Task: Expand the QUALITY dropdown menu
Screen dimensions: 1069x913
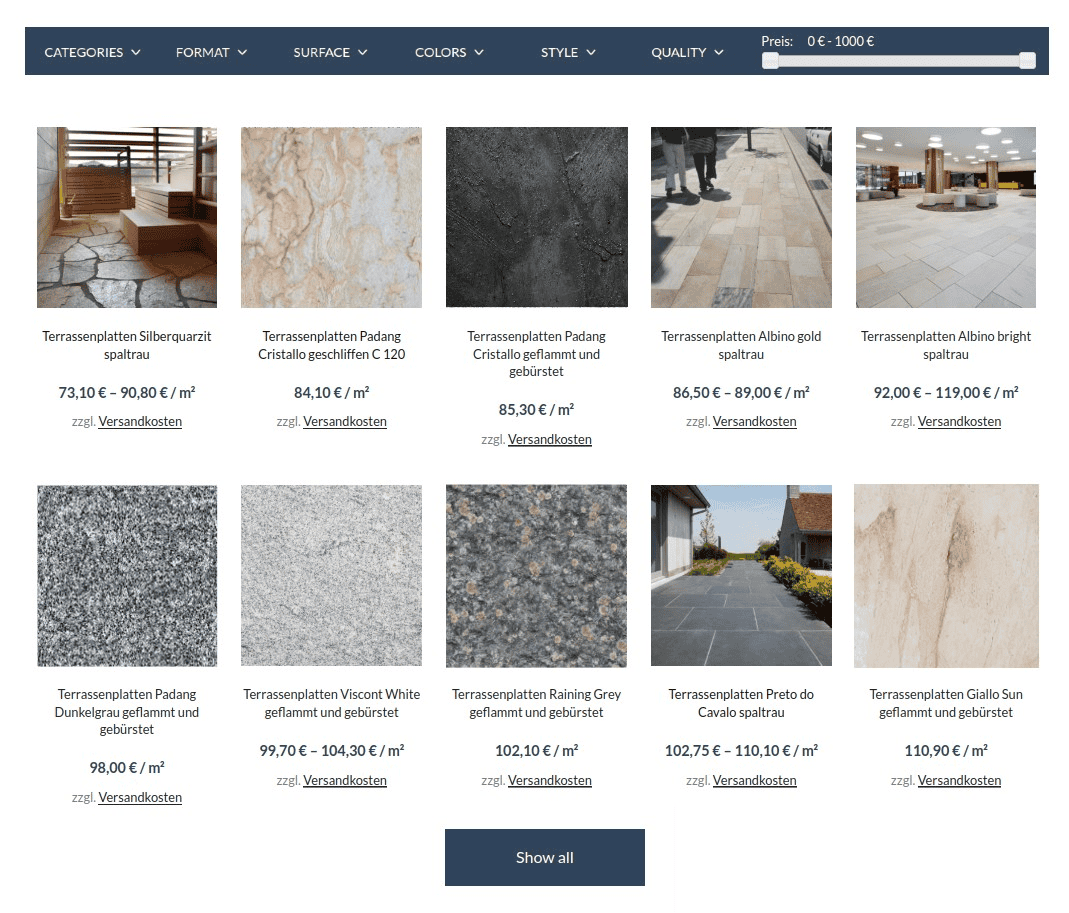Action: [x=686, y=52]
